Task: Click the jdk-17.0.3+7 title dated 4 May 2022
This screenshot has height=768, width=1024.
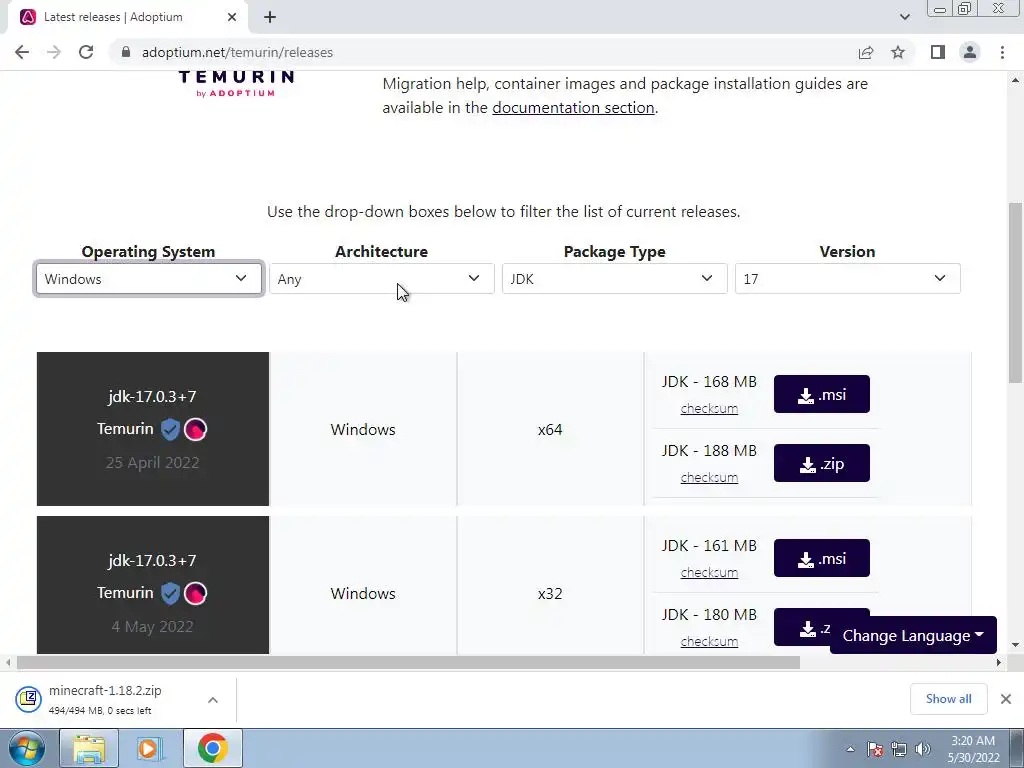Action: click(x=152, y=560)
